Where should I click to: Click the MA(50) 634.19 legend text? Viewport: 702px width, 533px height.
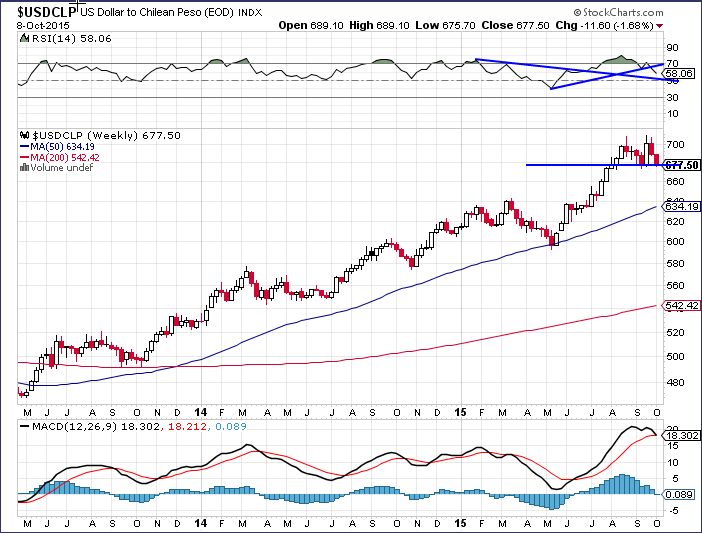click(x=62, y=146)
